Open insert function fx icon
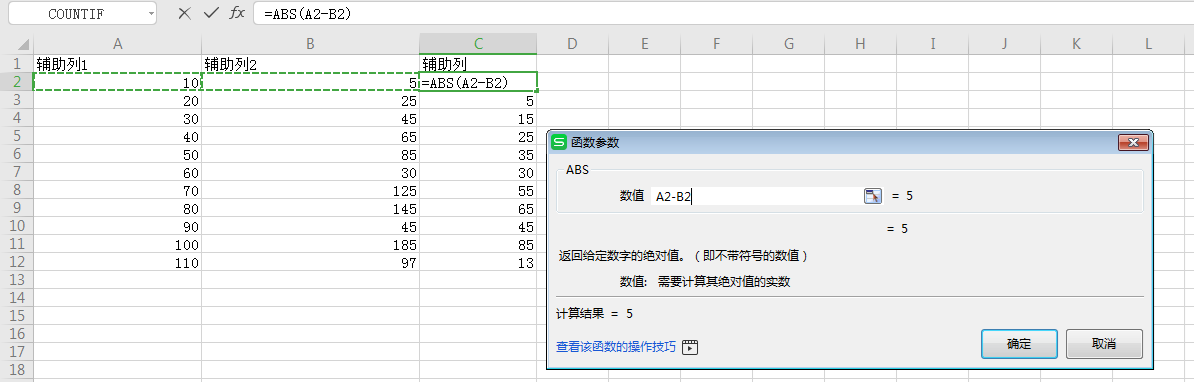 (238, 13)
